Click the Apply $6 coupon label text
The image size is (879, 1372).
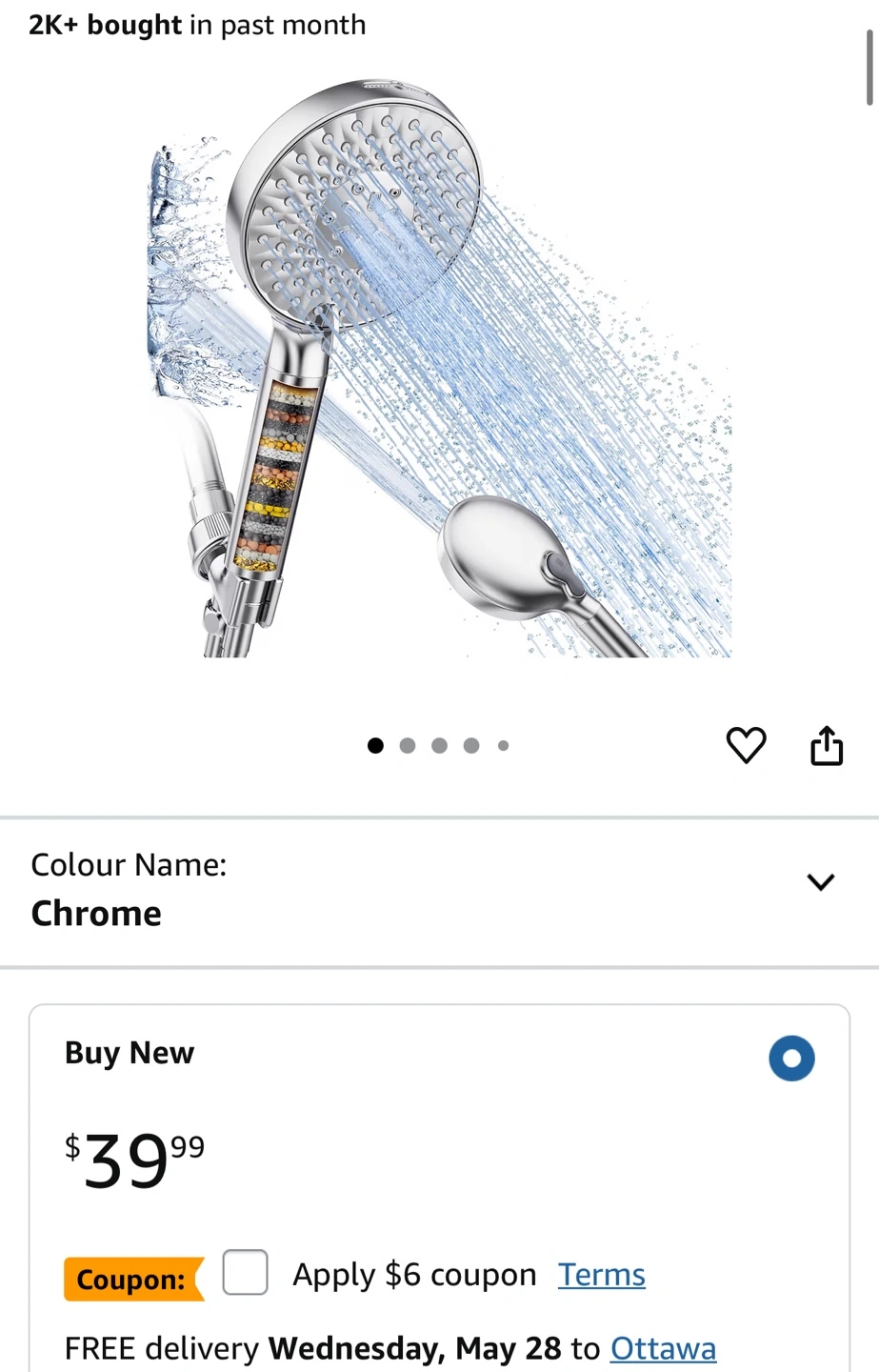pyautogui.click(x=414, y=1275)
